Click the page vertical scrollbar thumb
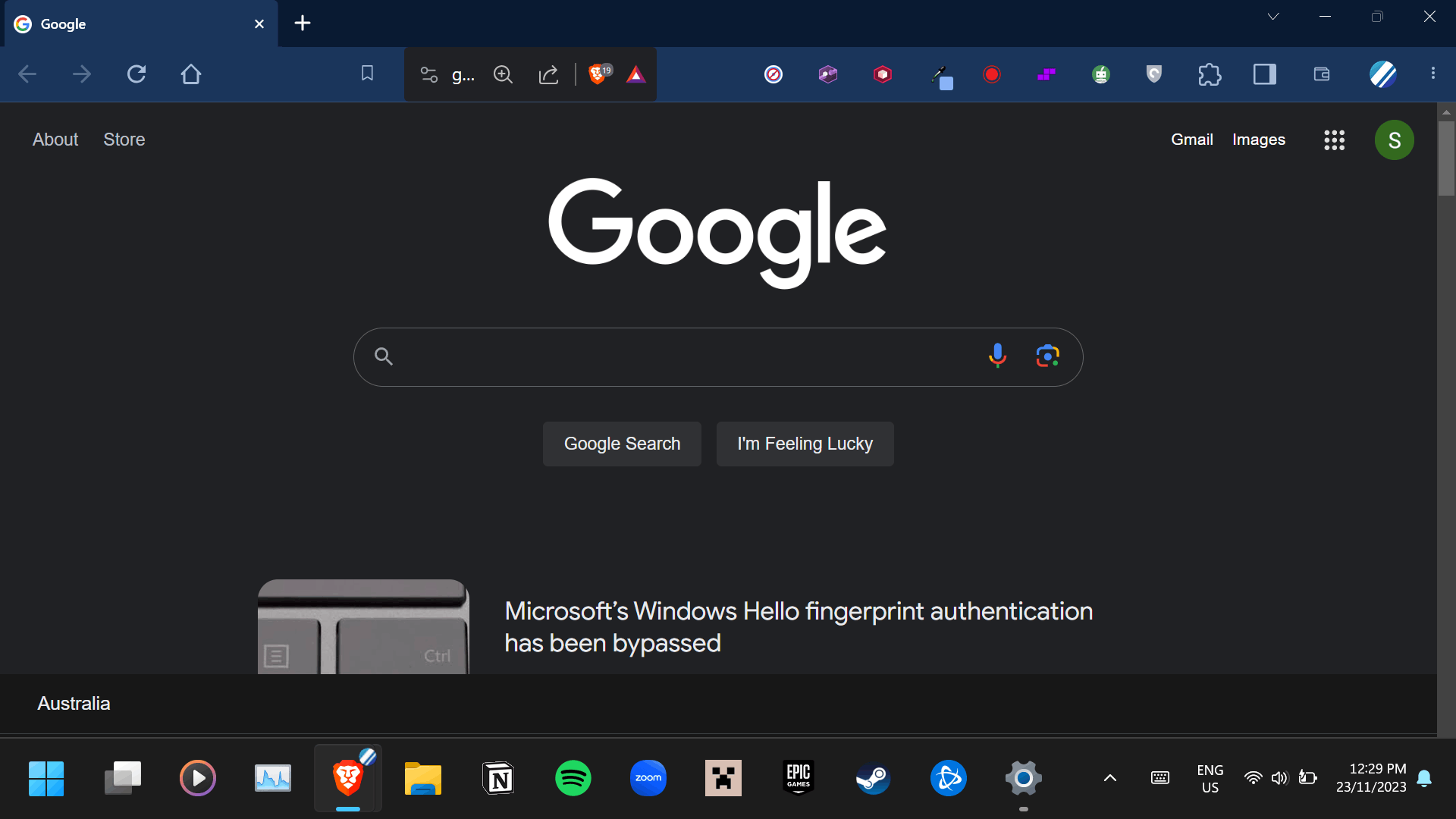 1446,158
